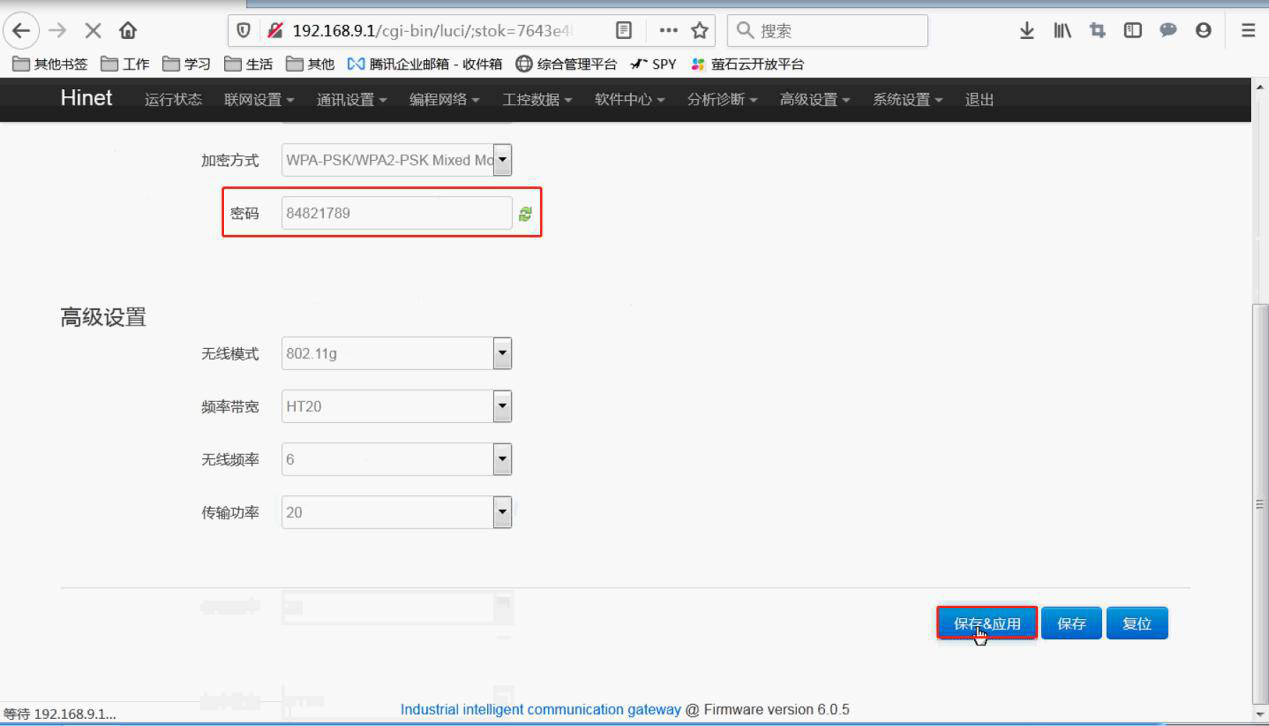Toggle reader view icon in address bar
Viewport: 1269px width, 726px height.
click(624, 31)
